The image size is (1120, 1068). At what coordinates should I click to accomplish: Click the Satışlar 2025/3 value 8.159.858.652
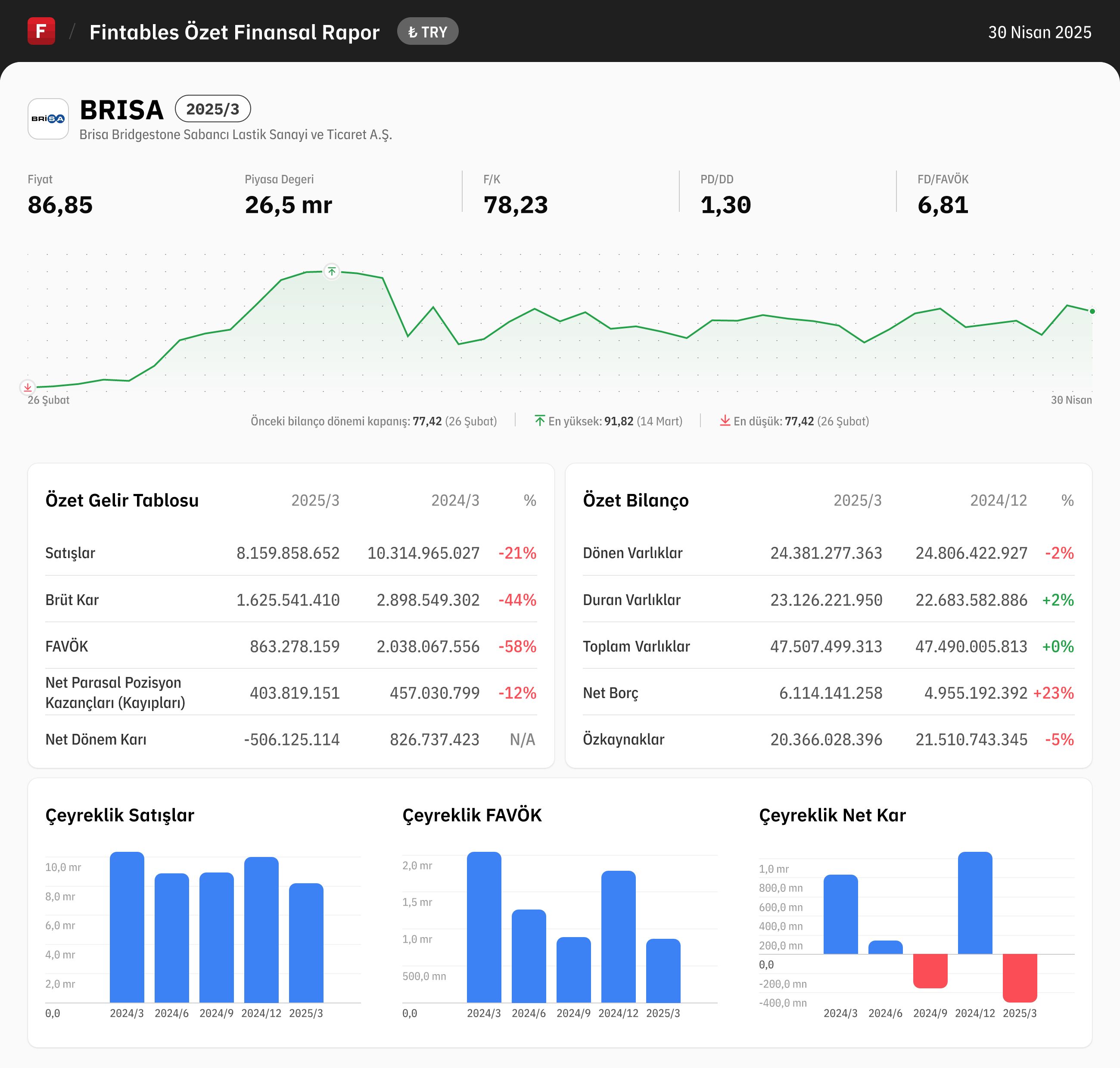(288, 553)
